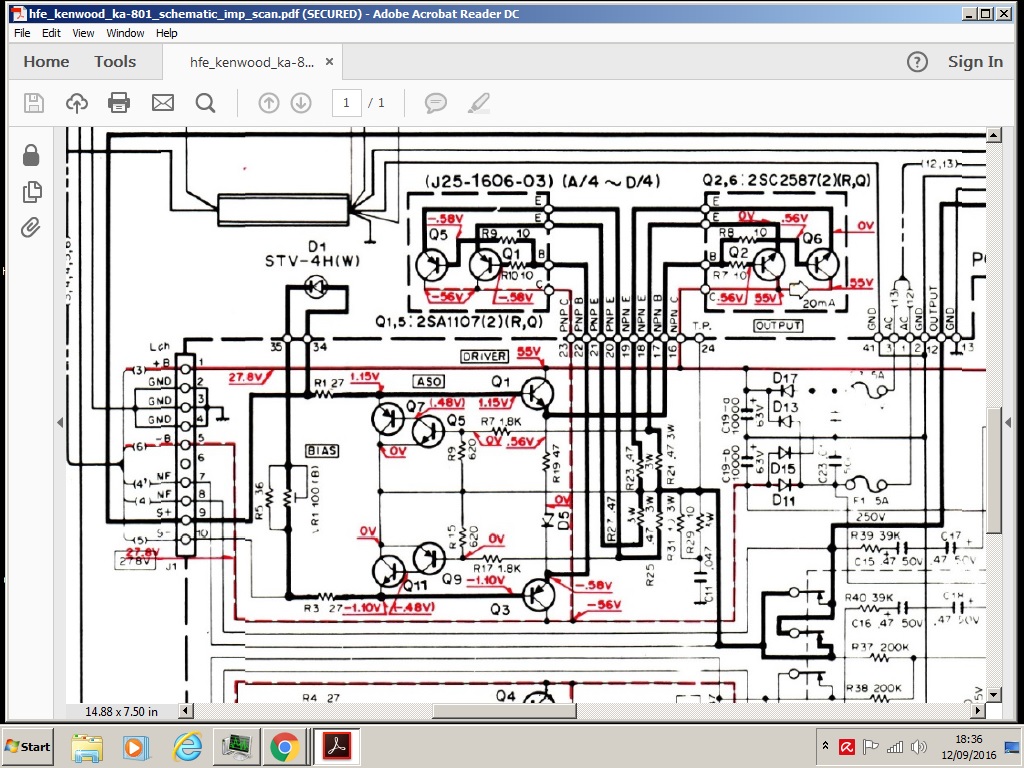Expand the left navigation pane arrow
The image size is (1024, 768).
click(60, 423)
